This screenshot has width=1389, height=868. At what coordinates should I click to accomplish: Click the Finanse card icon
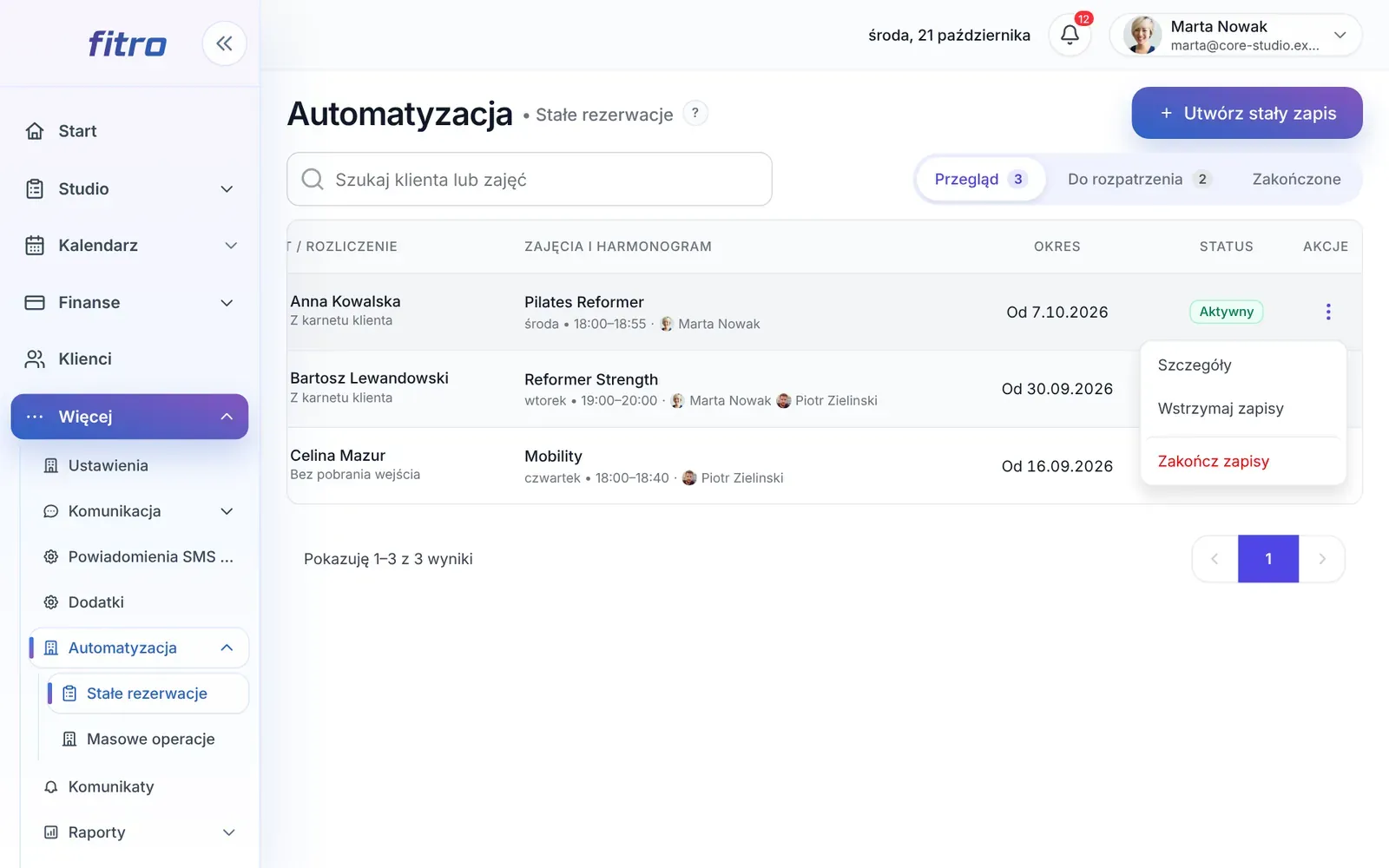(35, 303)
